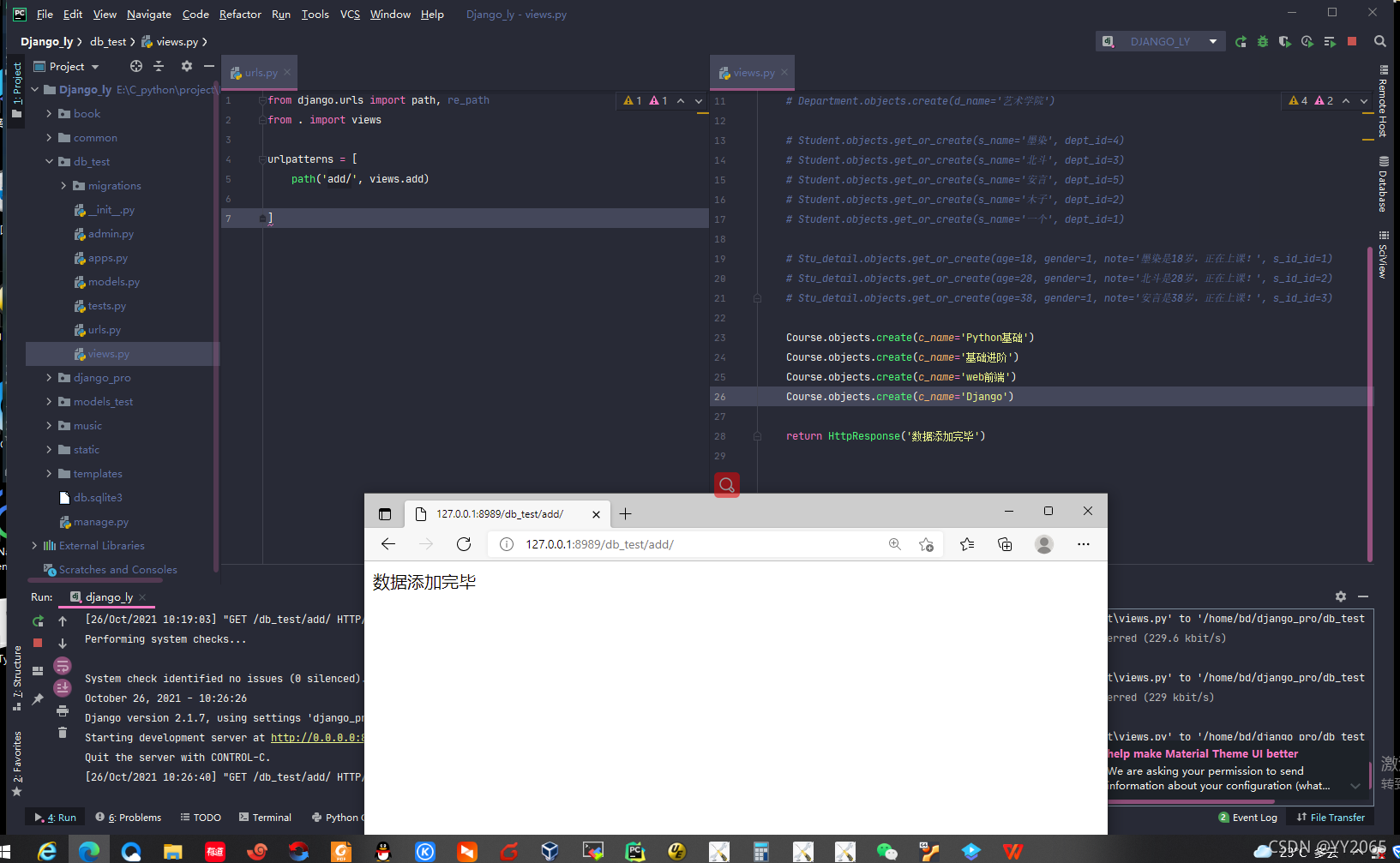Toggle the Favorites side panel

tap(16, 763)
